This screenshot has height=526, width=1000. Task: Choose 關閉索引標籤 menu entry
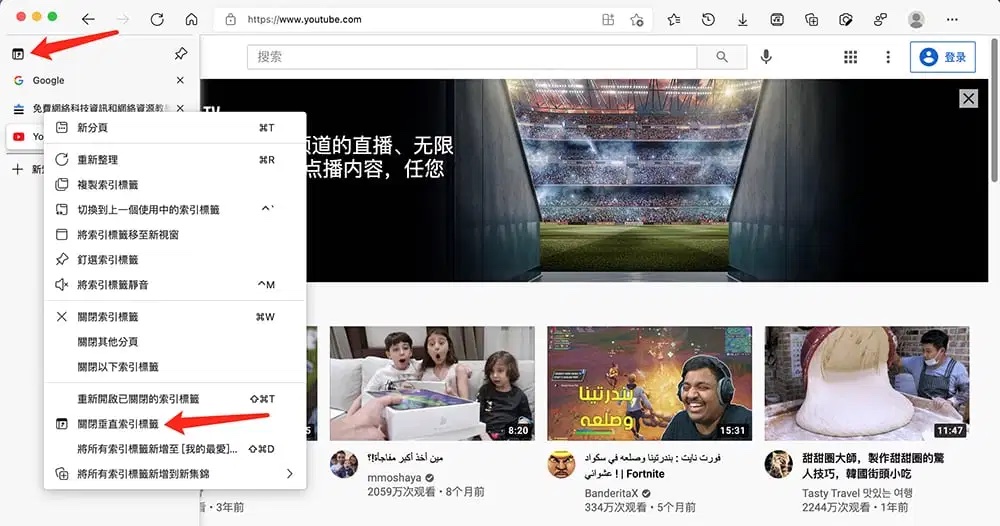tap(175, 317)
